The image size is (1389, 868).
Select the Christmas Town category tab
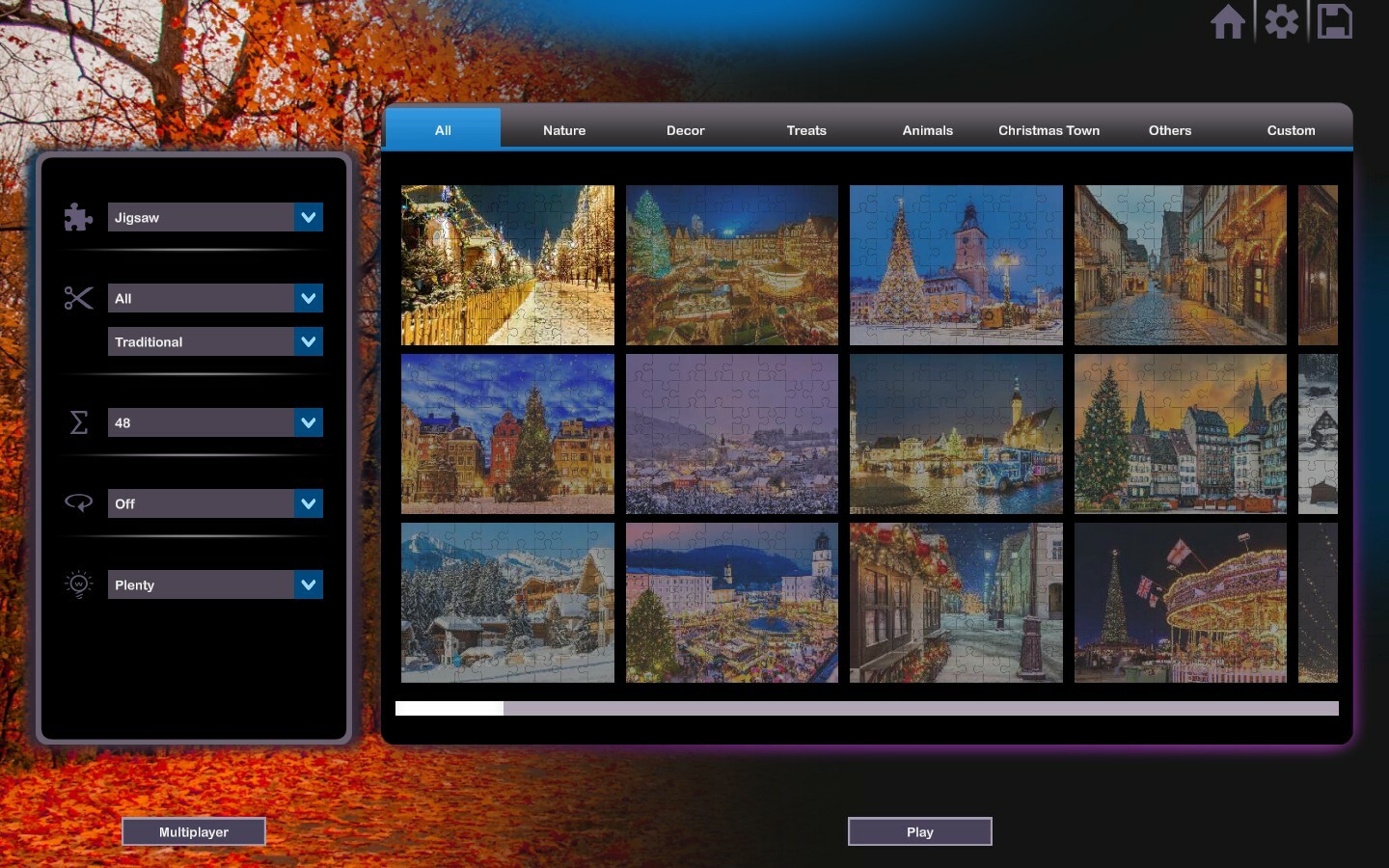tap(1049, 130)
